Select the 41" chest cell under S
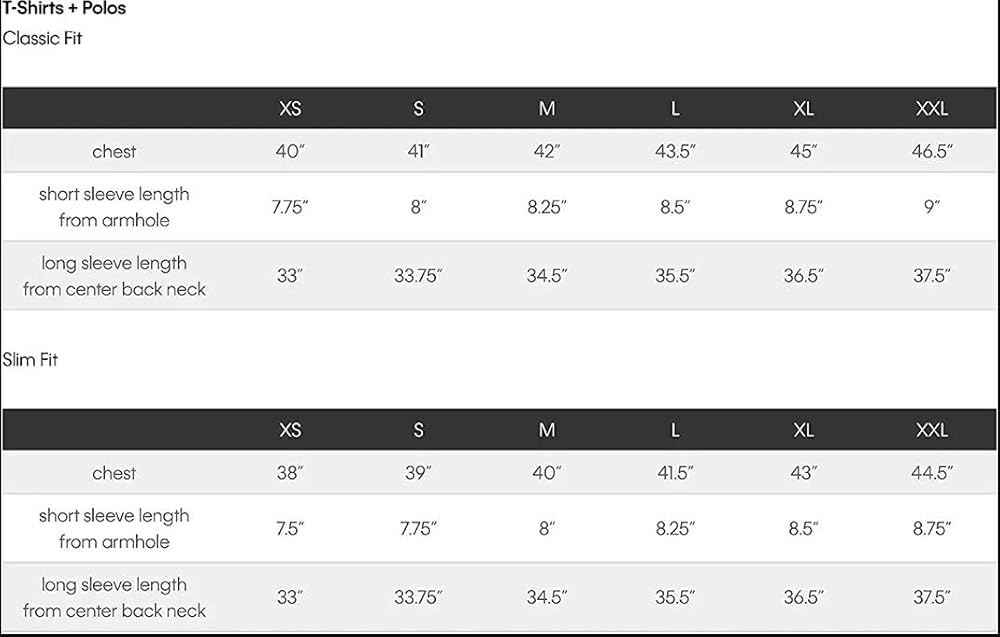The image size is (1000, 637). pyautogui.click(x=418, y=152)
